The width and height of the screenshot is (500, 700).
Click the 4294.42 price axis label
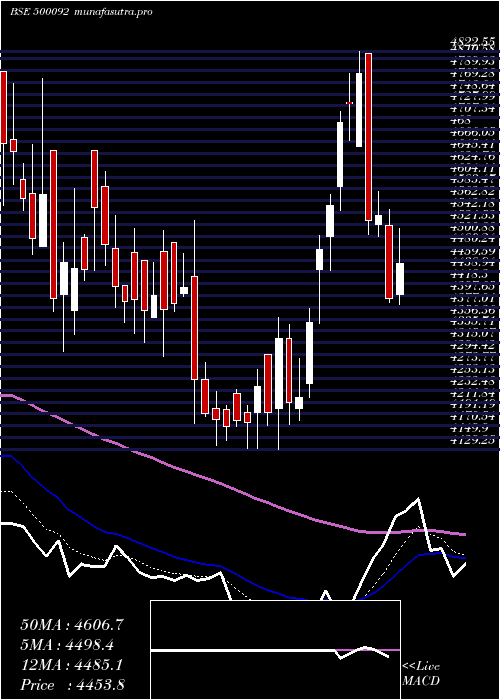point(472,346)
